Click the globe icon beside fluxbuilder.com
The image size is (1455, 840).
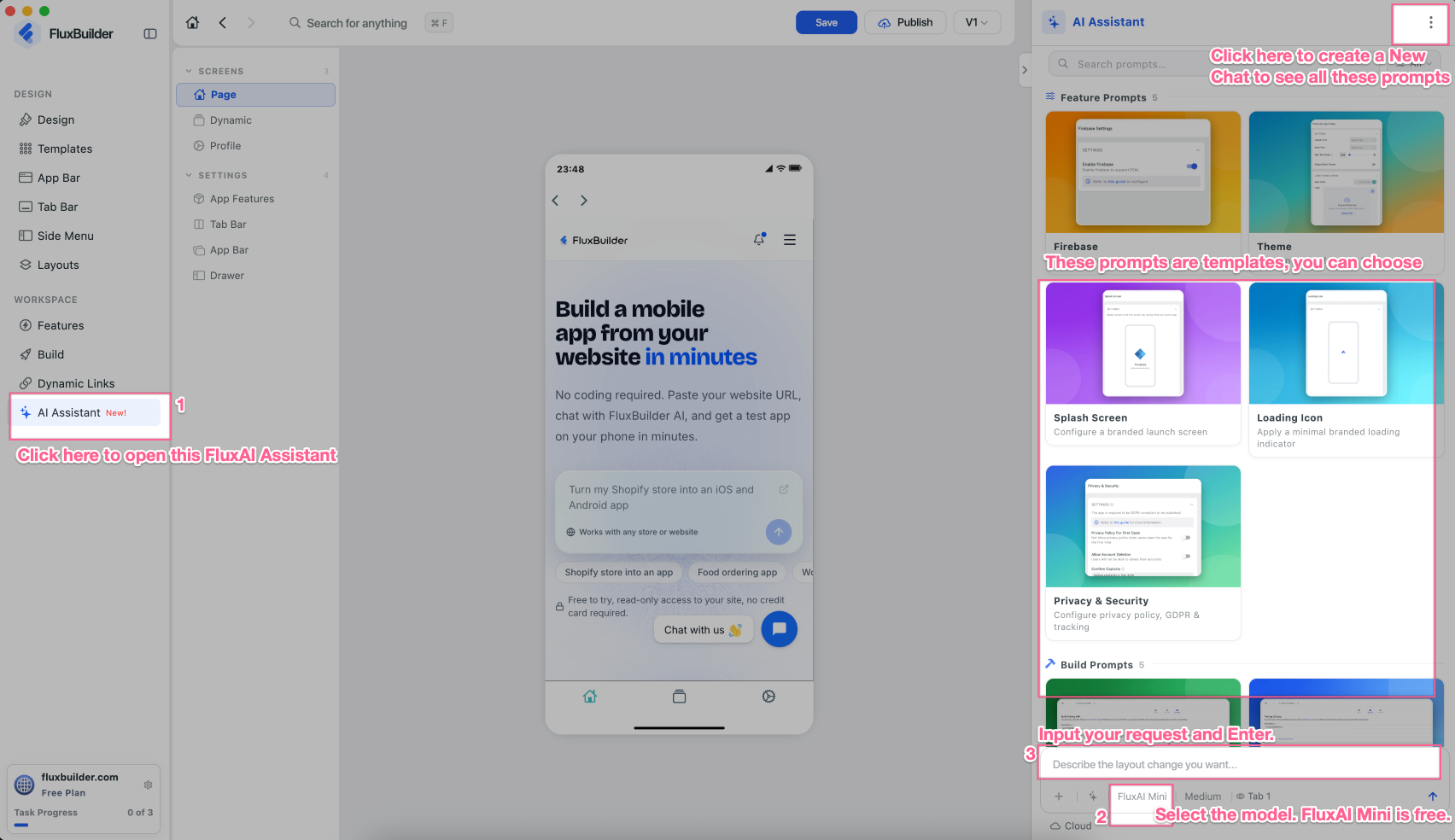[x=25, y=785]
